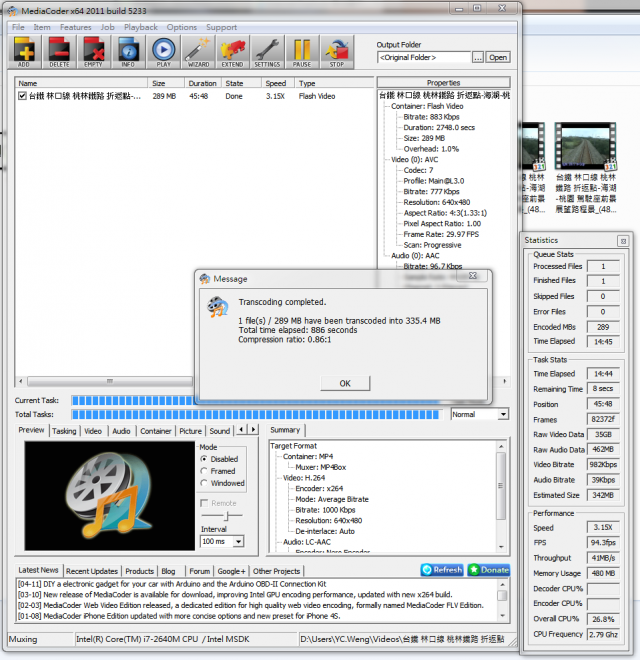Click the Total Tasks progress bar
The height and width of the screenshot is (661, 640).
(x=256, y=415)
